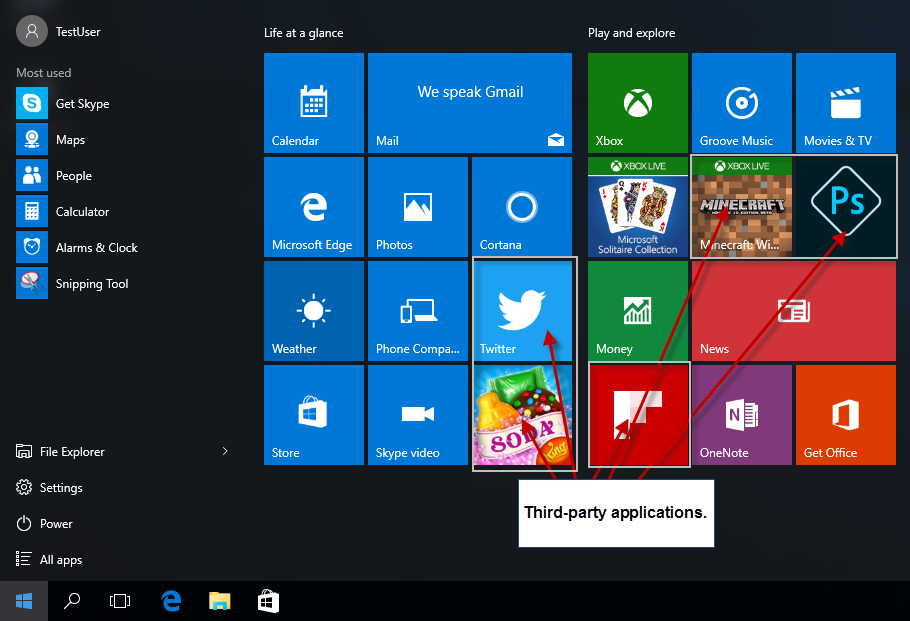Screen dimensions: 910x621
Task: Open the Money tile
Action: [x=637, y=310]
